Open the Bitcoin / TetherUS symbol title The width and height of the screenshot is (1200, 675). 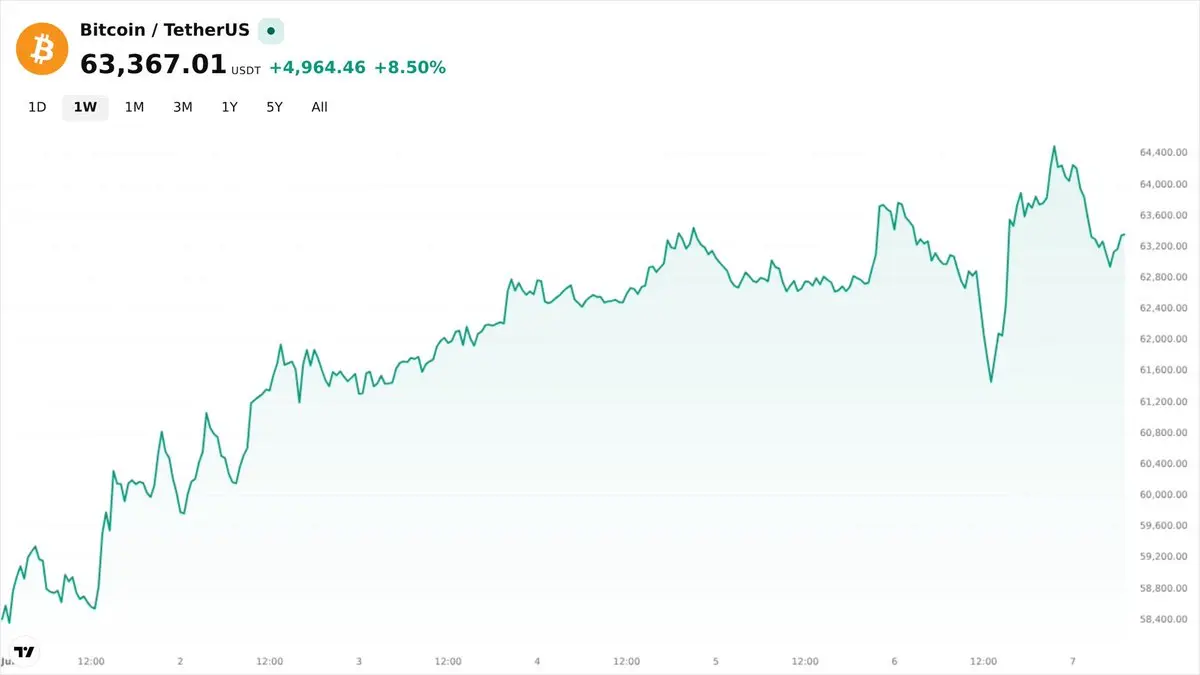pos(165,30)
